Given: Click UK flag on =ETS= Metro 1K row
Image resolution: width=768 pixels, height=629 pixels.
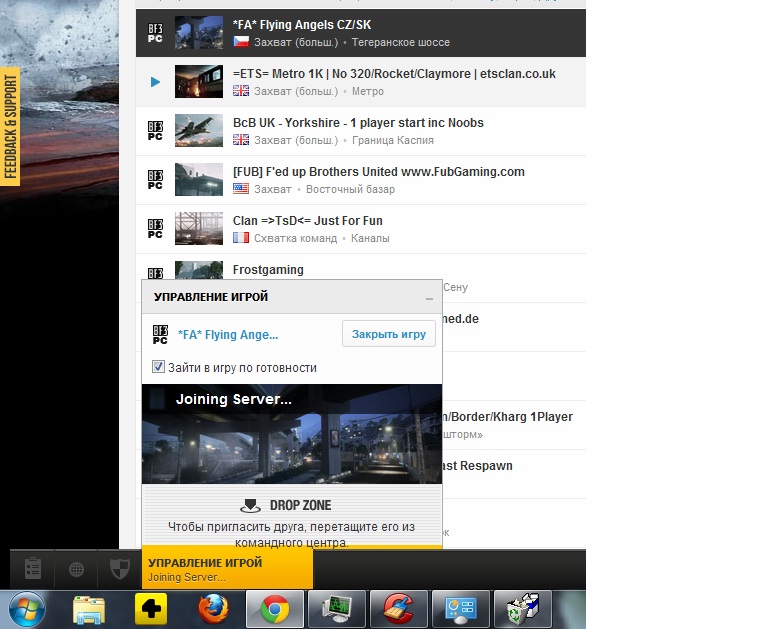Looking at the screenshot, I should (241, 91).
